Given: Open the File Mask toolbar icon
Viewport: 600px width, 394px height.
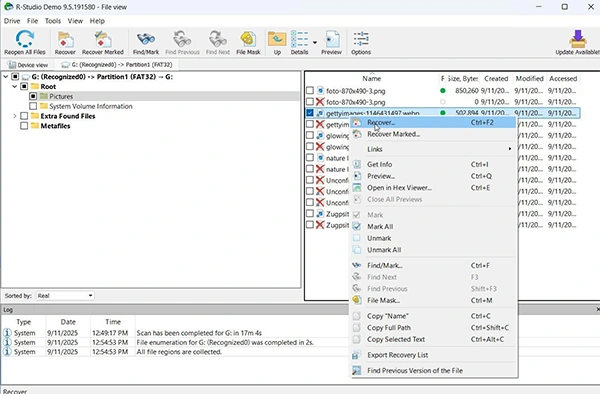Looking at the screenshot, I should coord(248,39).
